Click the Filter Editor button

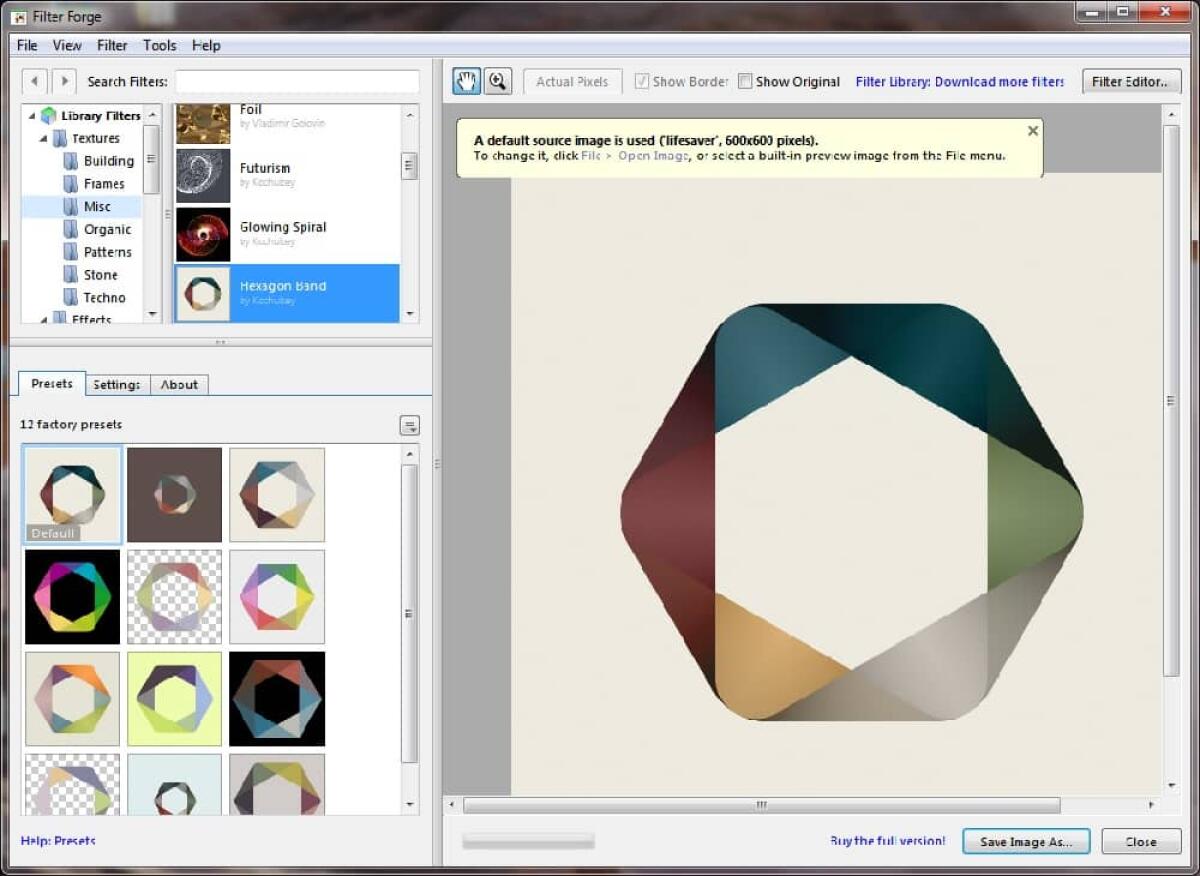[x=1130, y=81]
